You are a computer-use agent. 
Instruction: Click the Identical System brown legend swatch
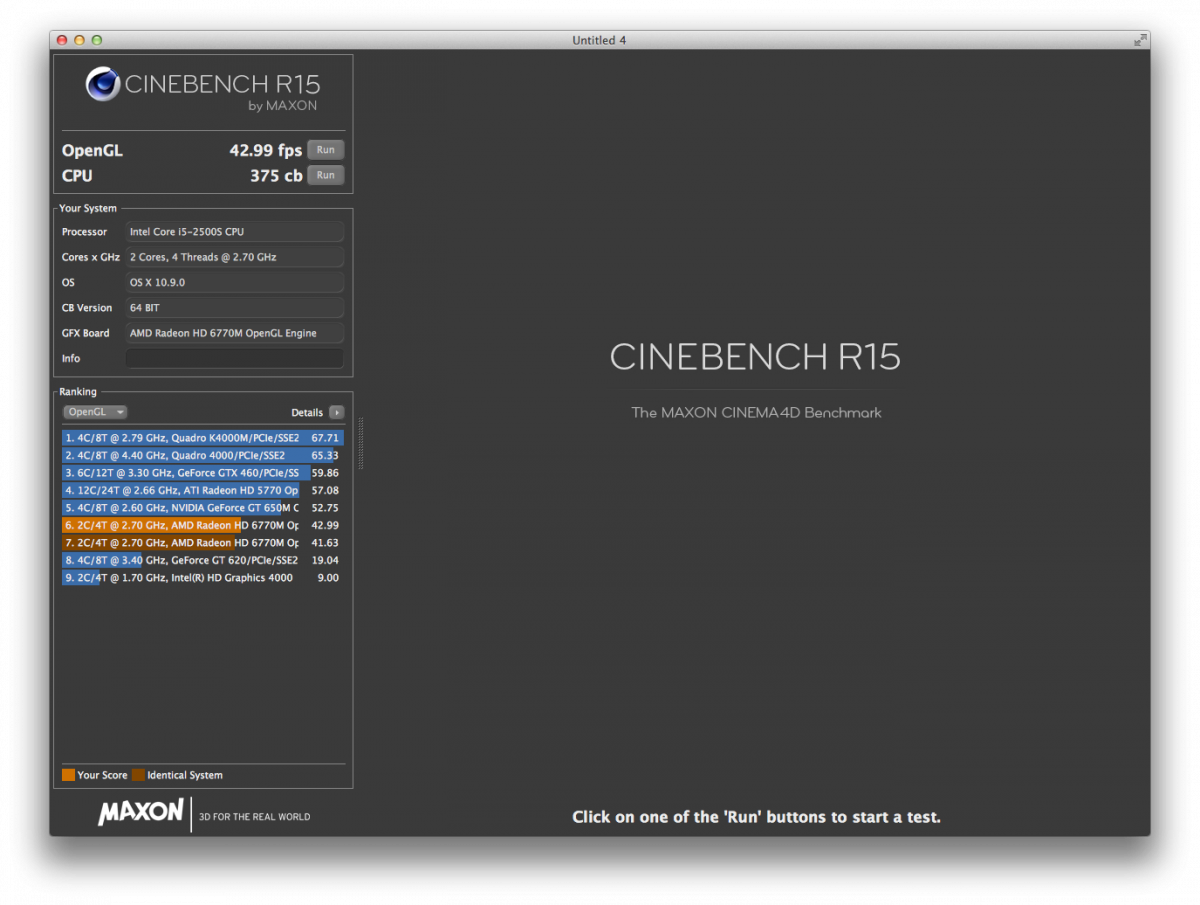pyautogui.click(x=138, y=775)
